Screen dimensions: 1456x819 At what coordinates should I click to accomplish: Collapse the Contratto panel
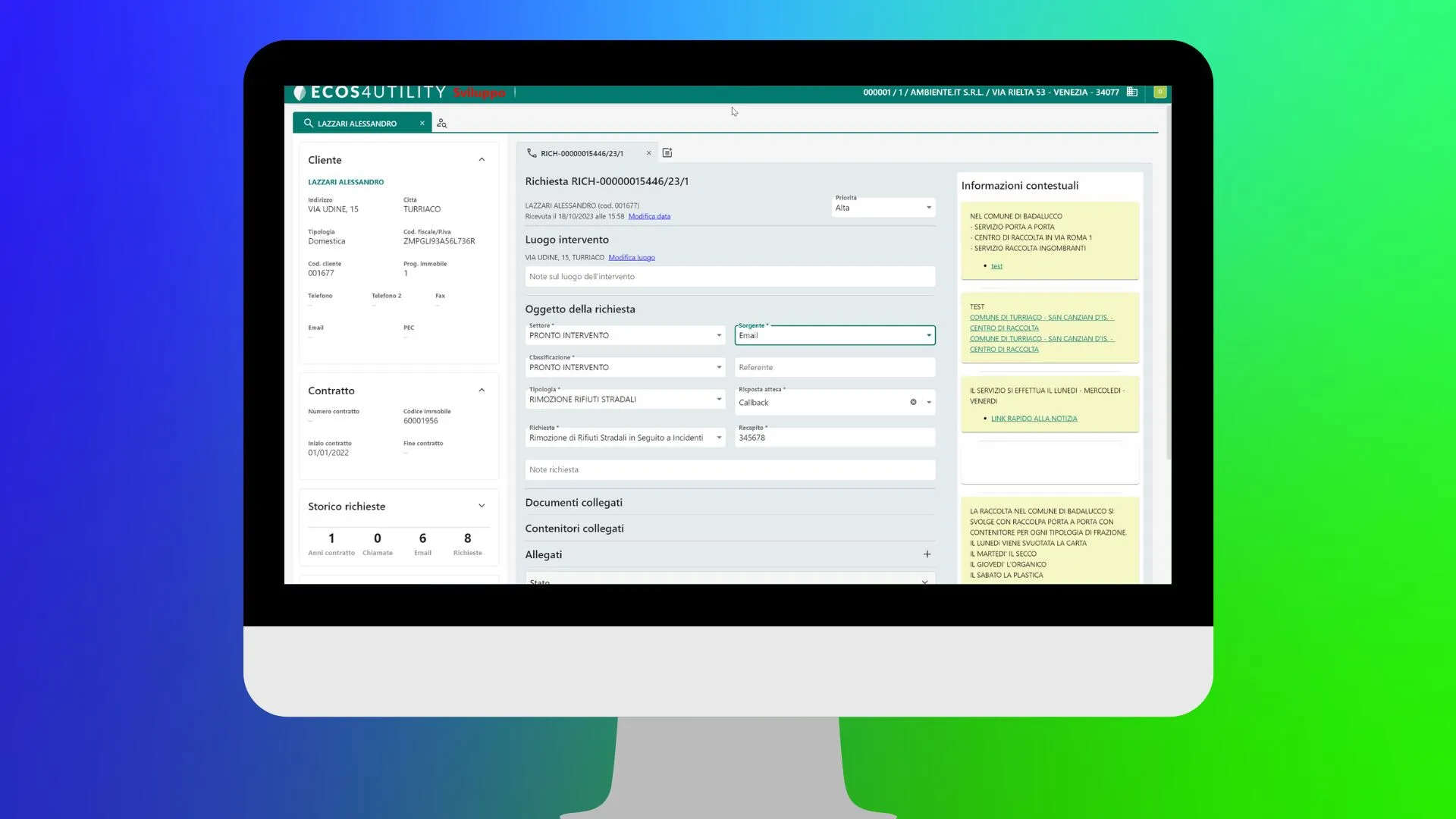tap(482, 391)
